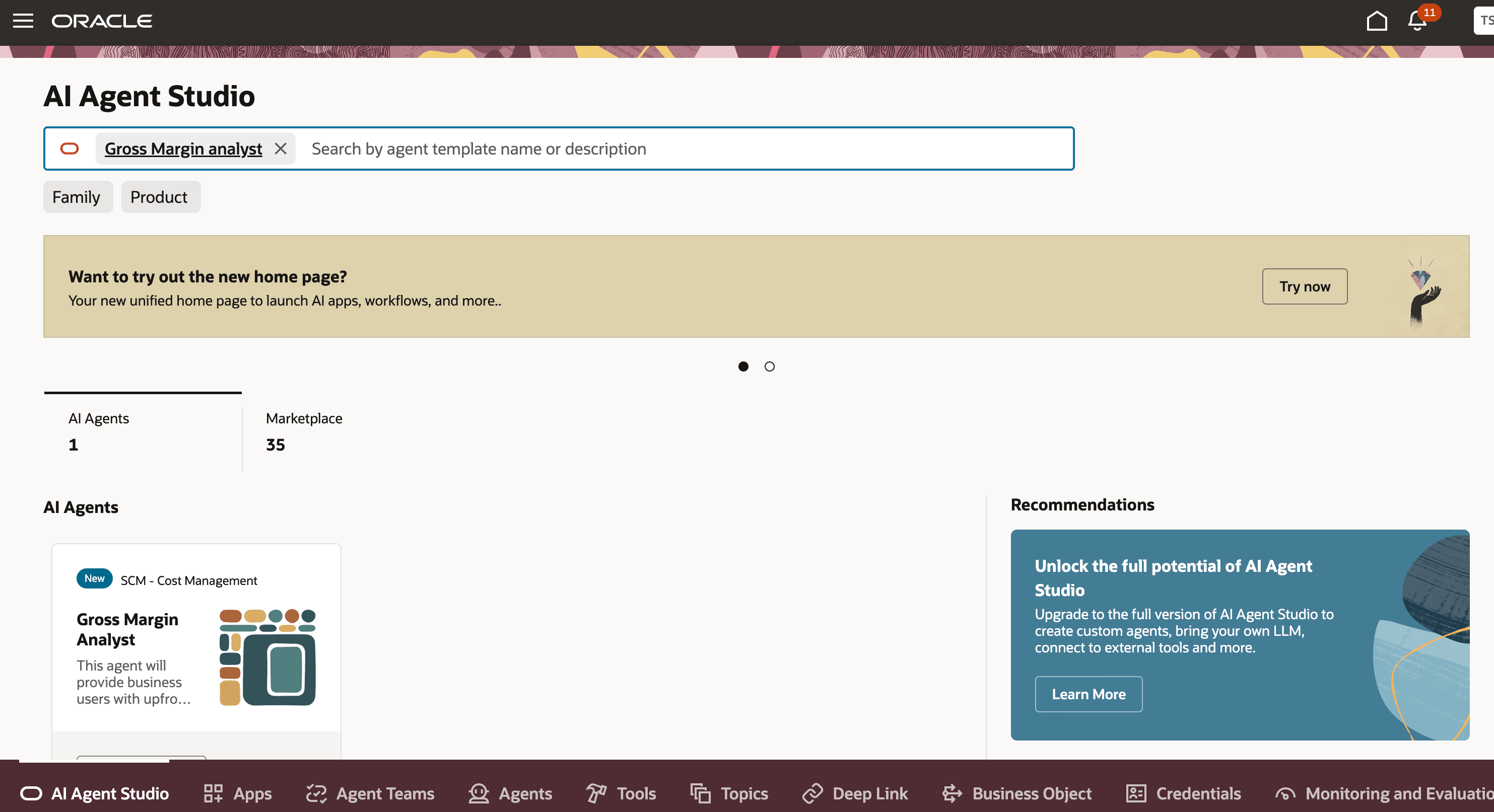Open the Business Object section

click(1016, 793)
